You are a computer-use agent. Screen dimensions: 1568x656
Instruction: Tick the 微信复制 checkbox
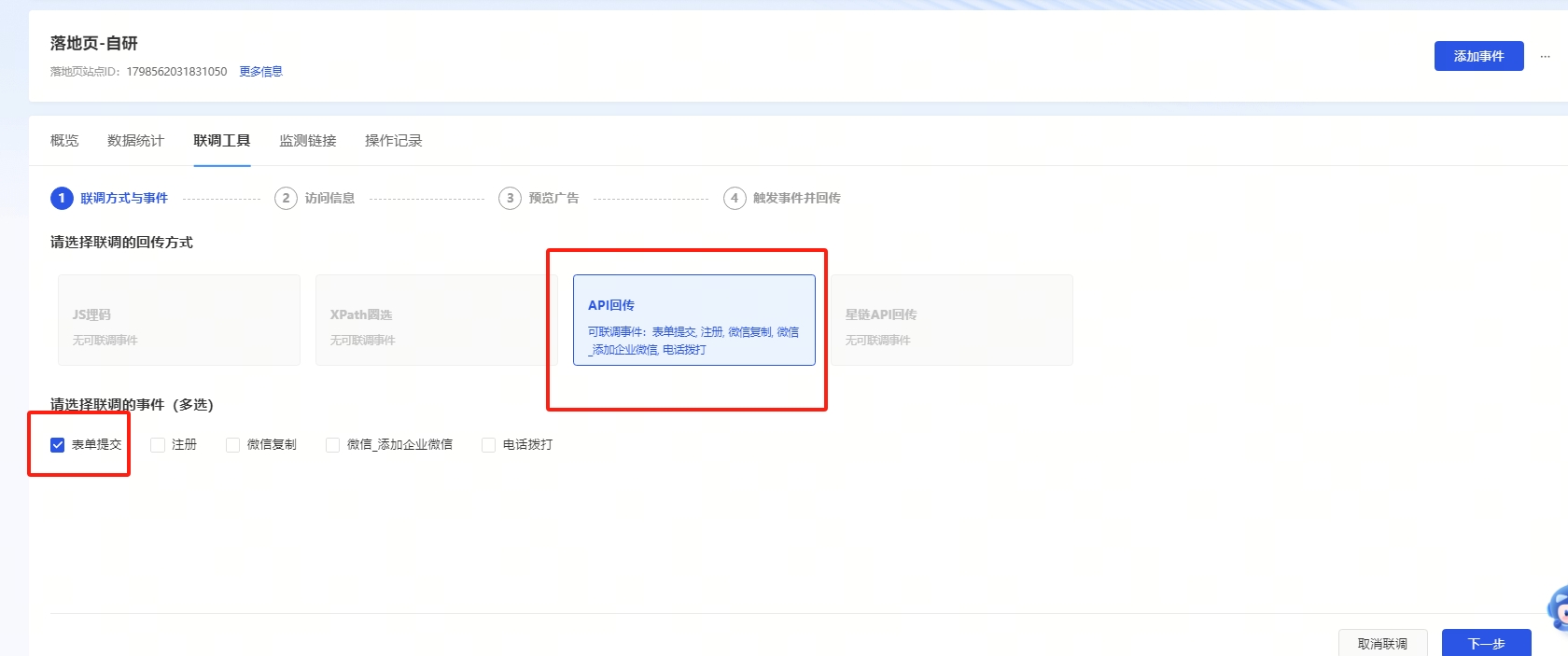pyautogui.click(x=233, y=445)
